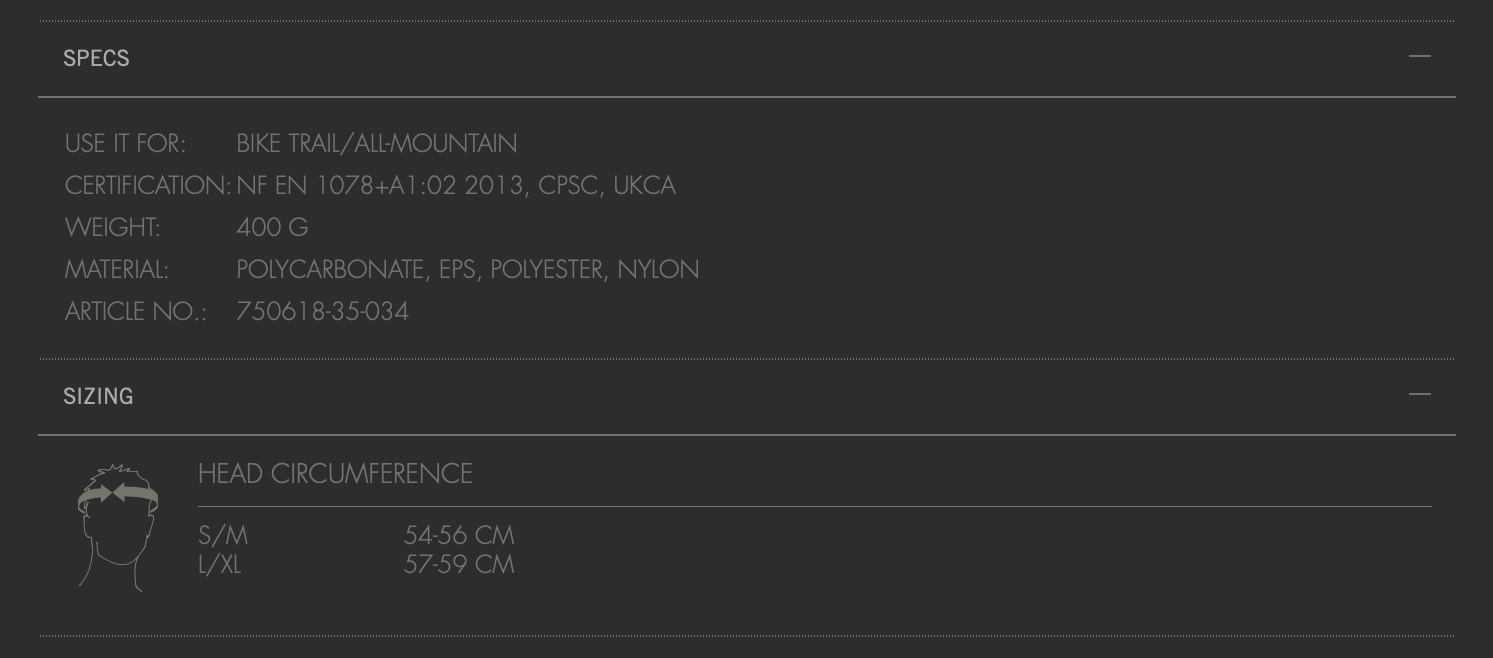Click the SPECS section header
This screenshot has width=1493, height=658.
pyautogui.click(x=746, y=58)
